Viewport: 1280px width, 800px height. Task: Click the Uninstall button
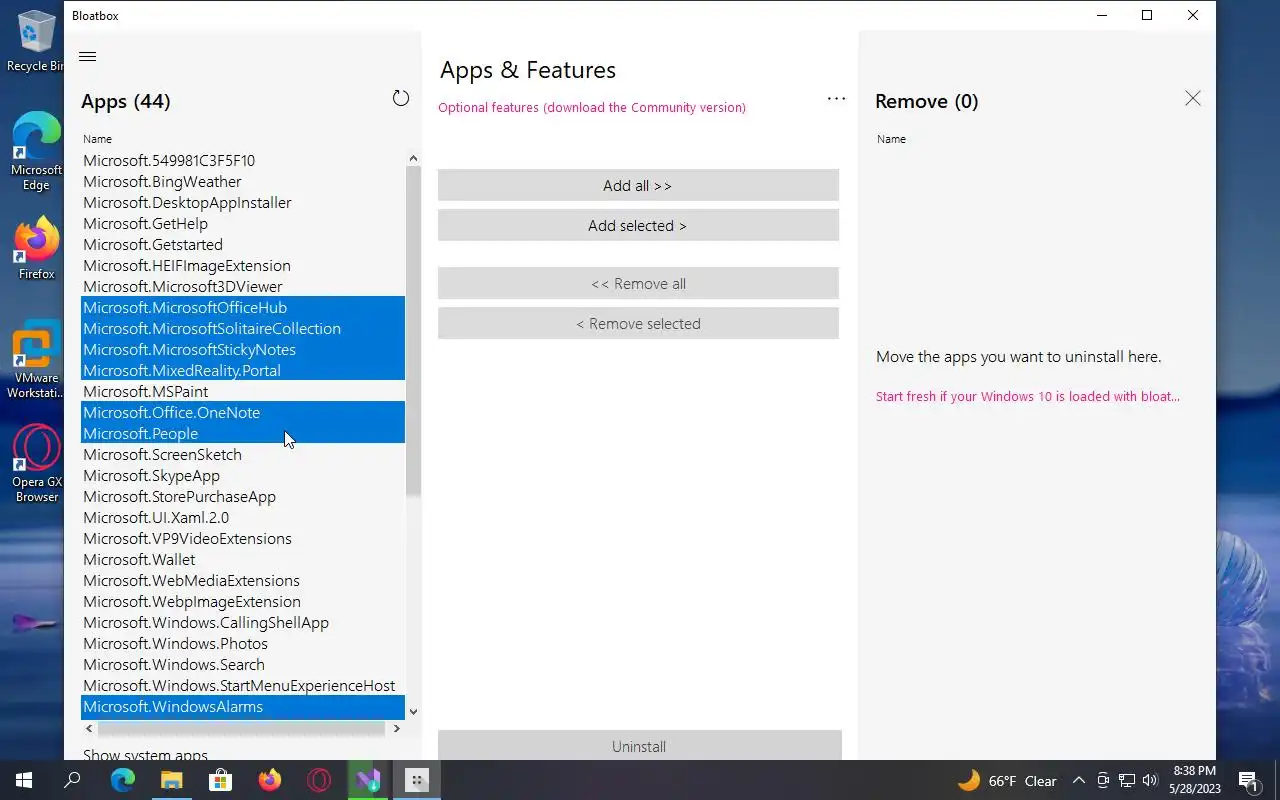point(639,746)
